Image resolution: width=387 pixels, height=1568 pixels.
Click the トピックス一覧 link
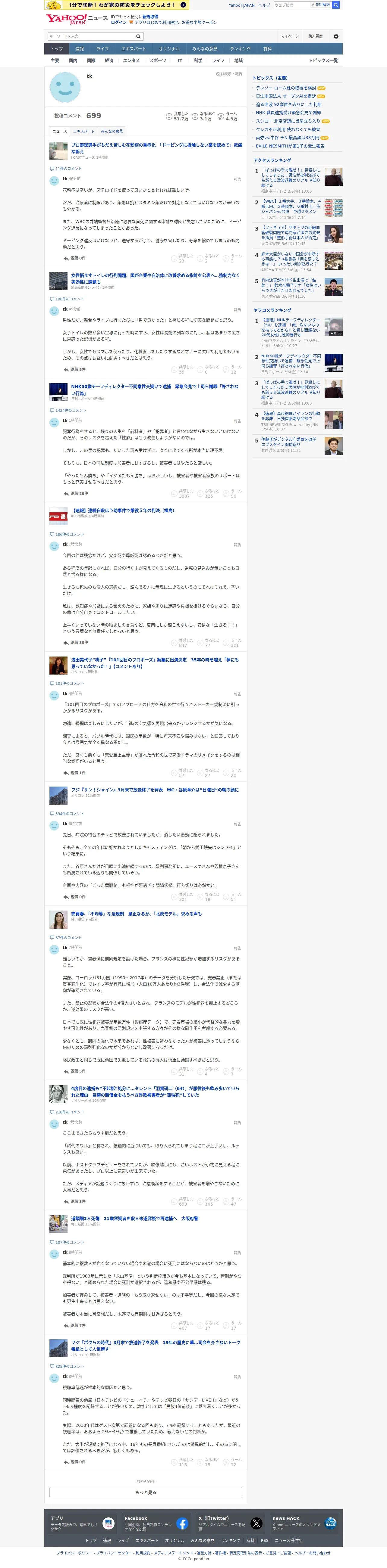(323, 61)
